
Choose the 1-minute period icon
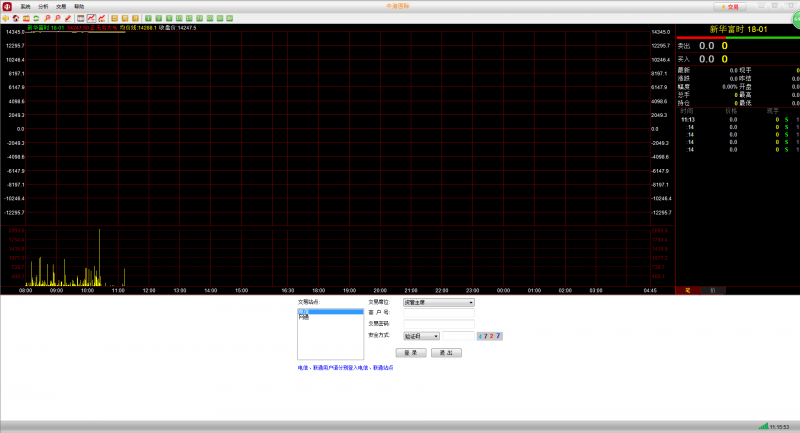click(x=148, y=18)
